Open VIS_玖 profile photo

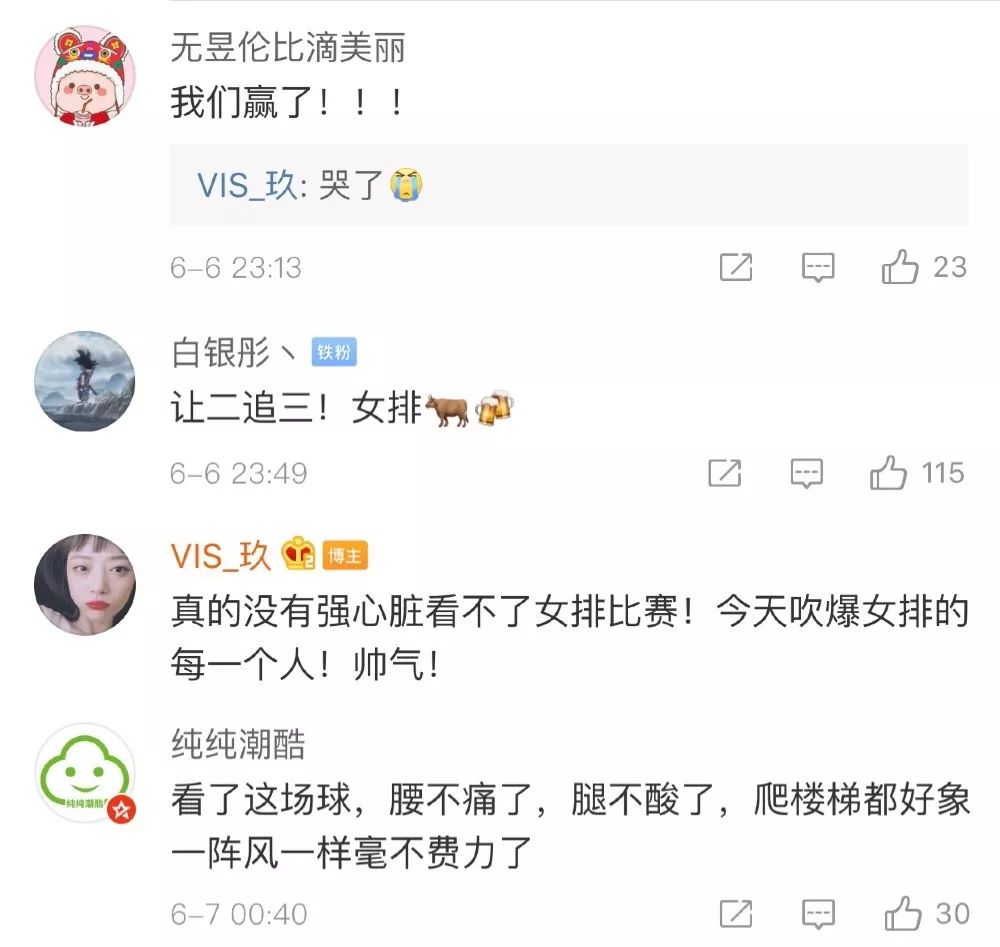85,585
